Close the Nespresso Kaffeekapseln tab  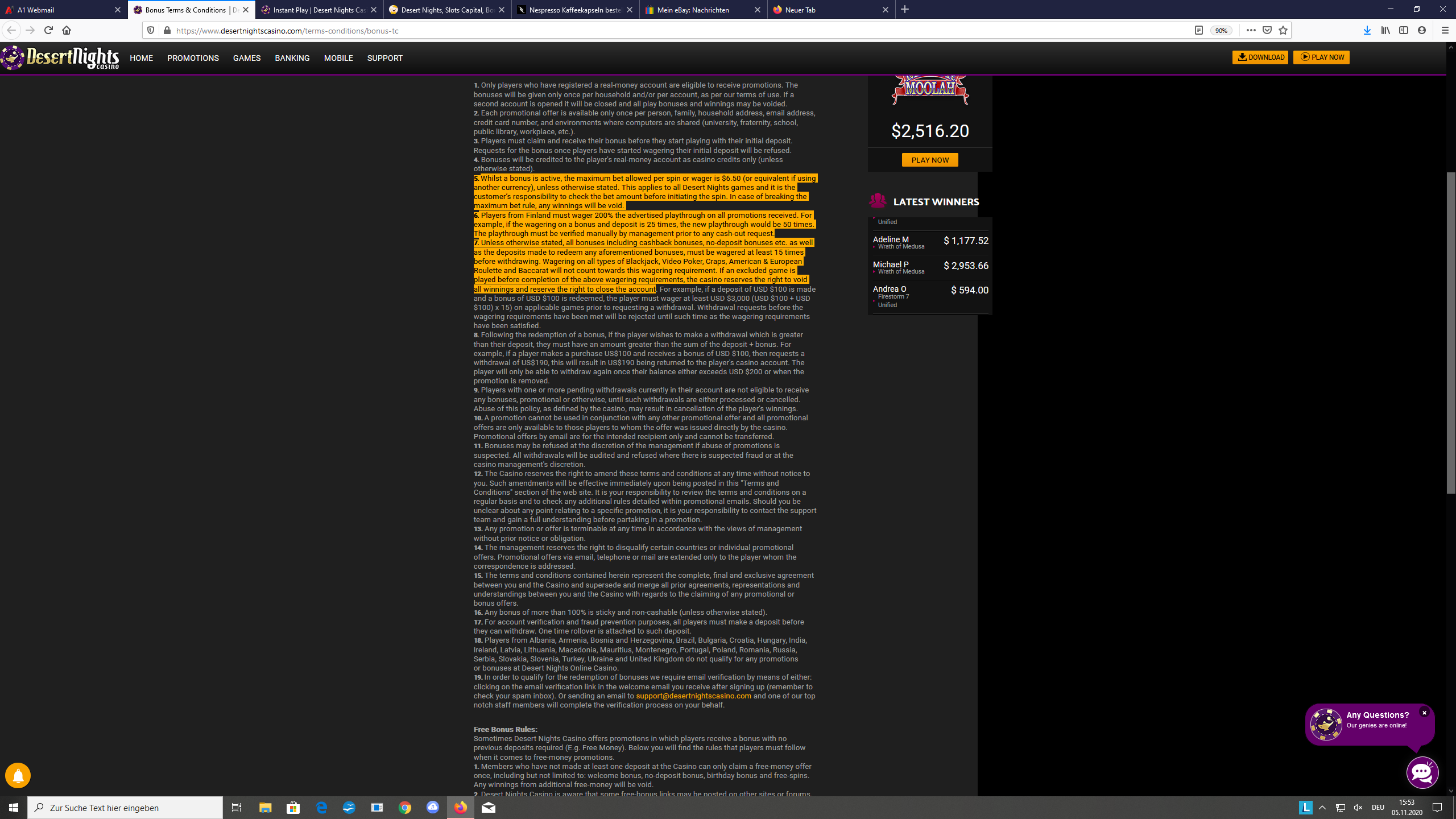[629, 10]
